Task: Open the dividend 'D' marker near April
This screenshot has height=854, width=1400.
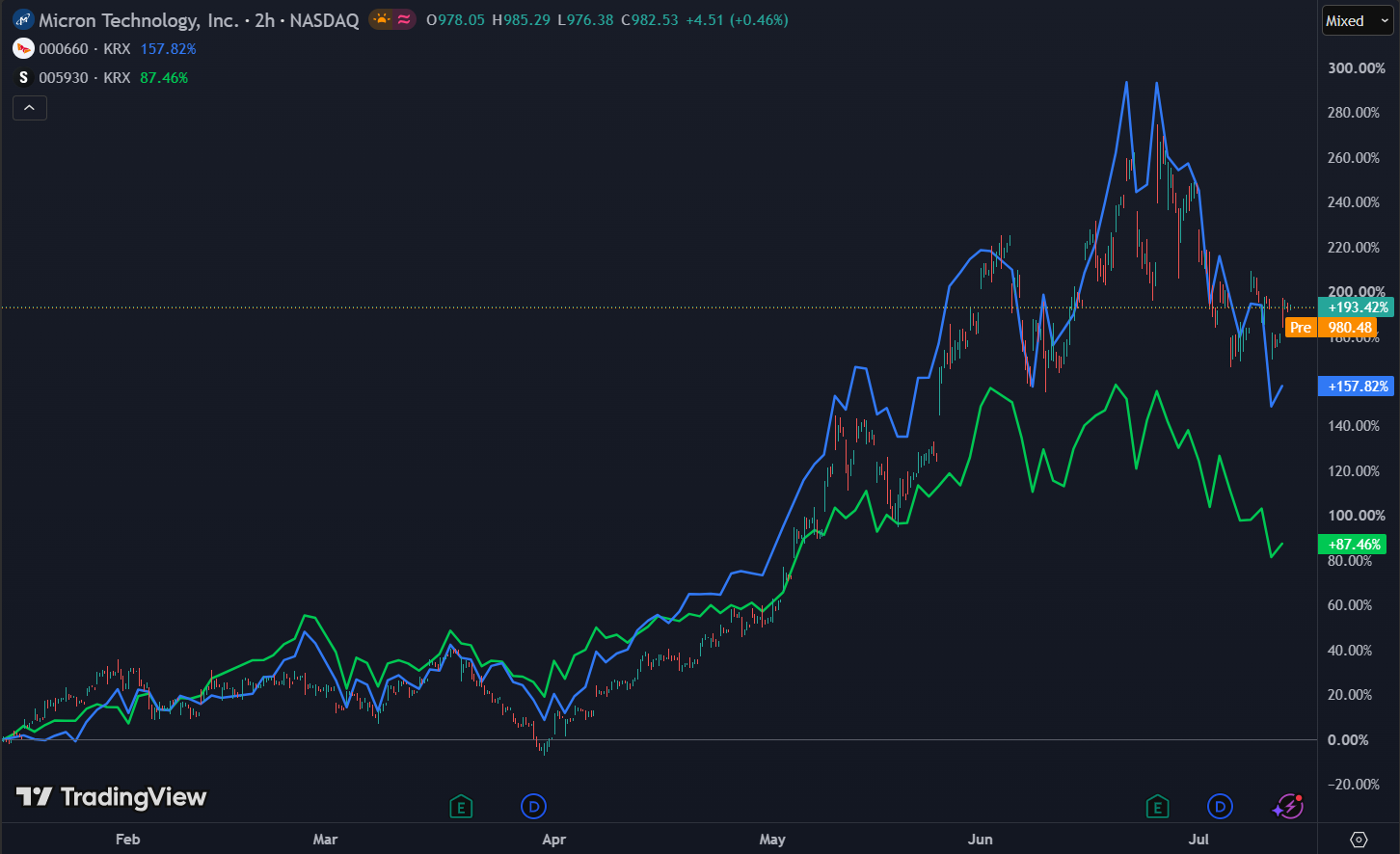Action: [533, 807]
